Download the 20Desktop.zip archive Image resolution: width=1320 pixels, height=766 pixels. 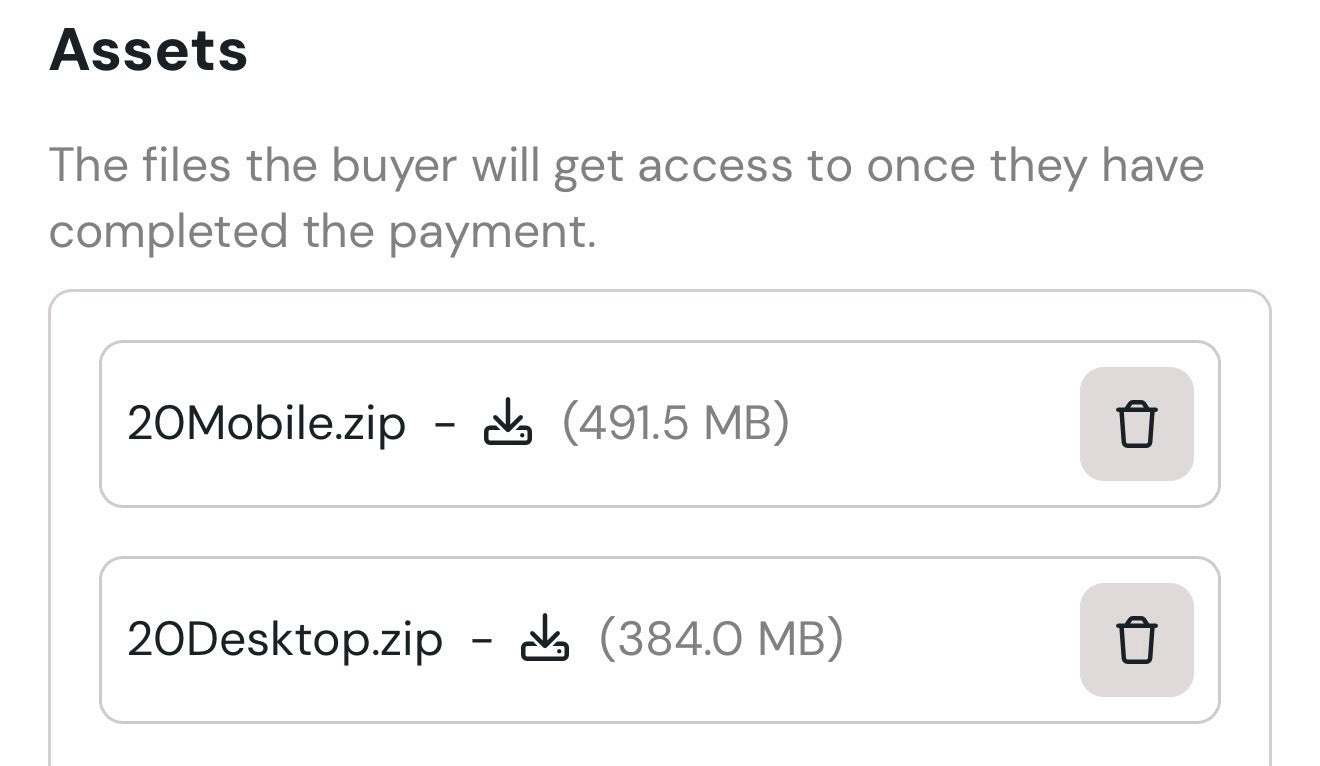click(x=545, y=639)
